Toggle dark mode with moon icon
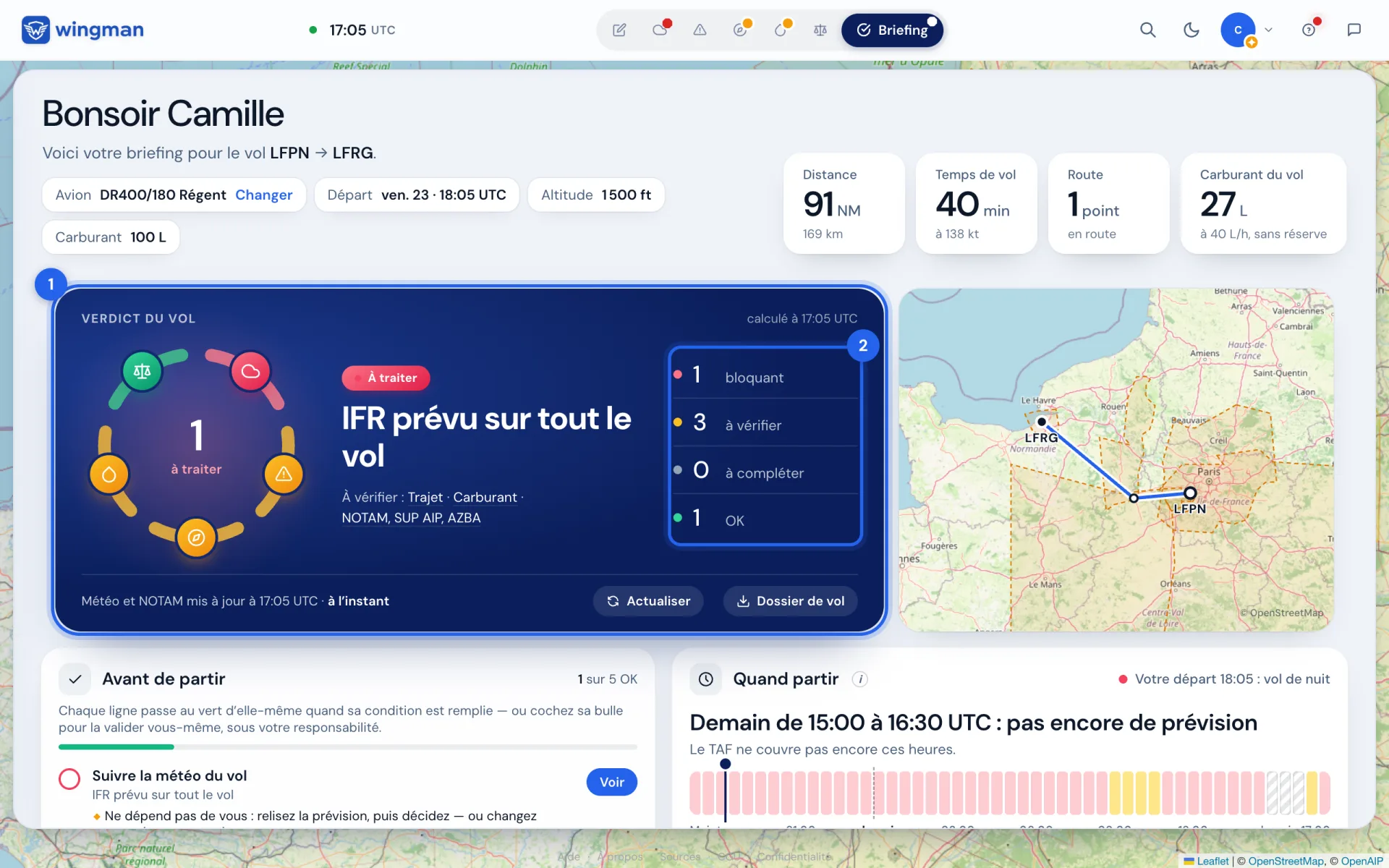1389x868 pixels. coord(1191,30)
